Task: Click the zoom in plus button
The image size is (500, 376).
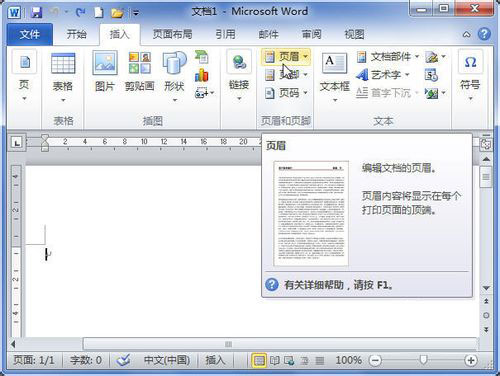Action: 471,360
